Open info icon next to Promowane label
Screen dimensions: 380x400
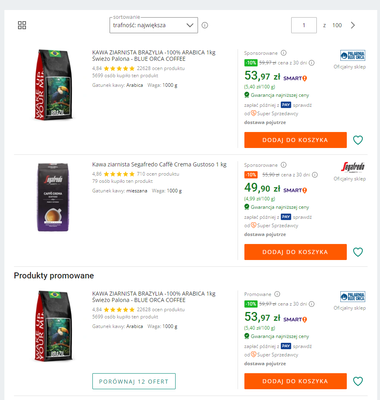277,294
